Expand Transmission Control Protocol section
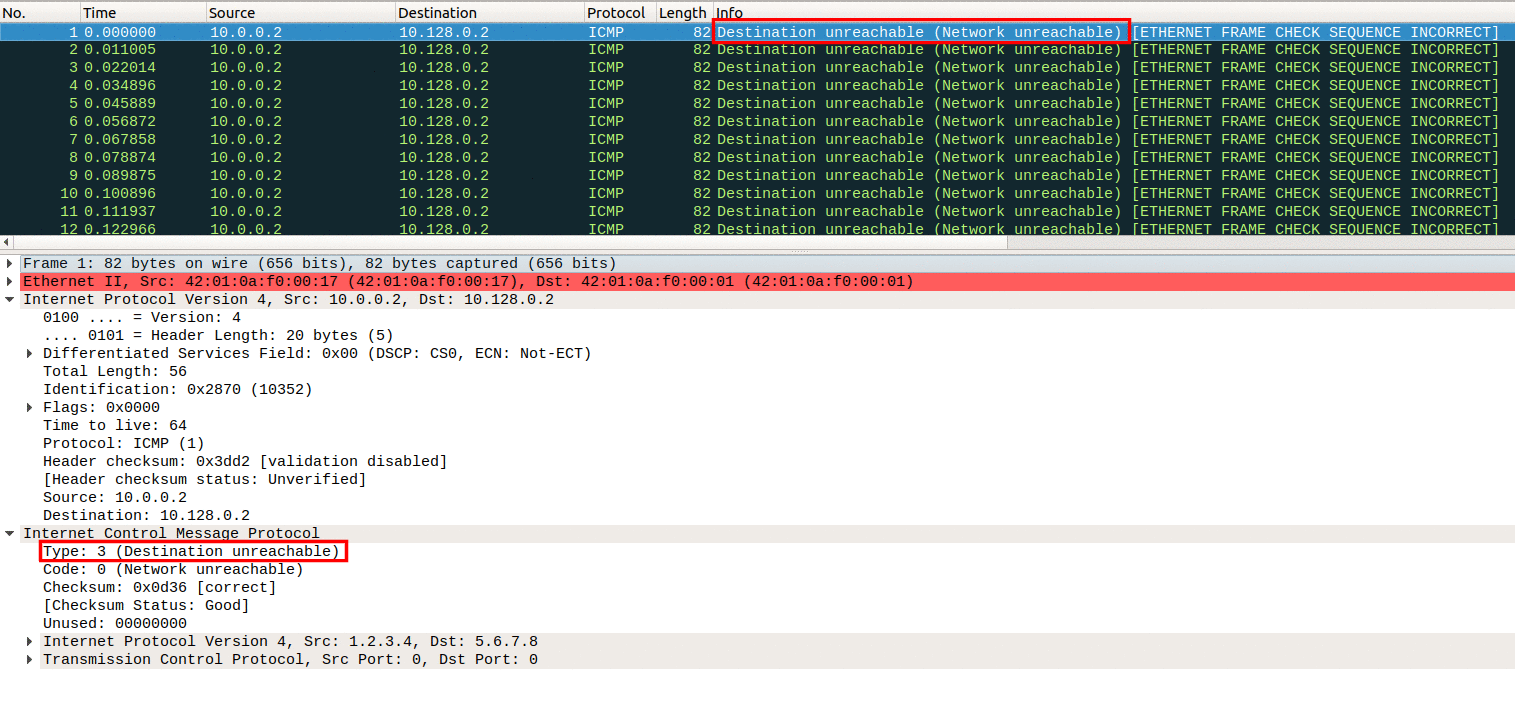This screenshot has width=1515, height=728. pyautogui.click(x=30, y=660)
